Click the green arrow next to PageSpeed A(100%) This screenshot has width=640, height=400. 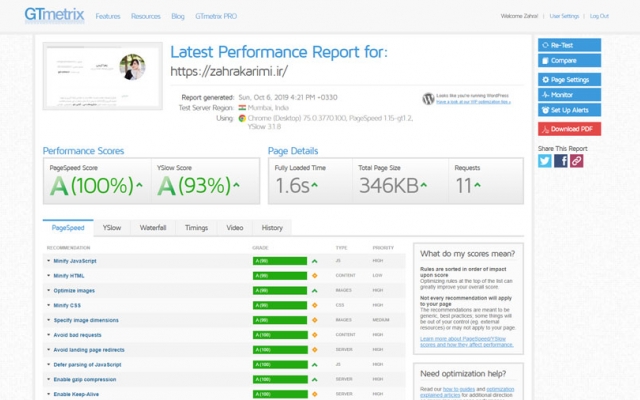coord(139,185)
